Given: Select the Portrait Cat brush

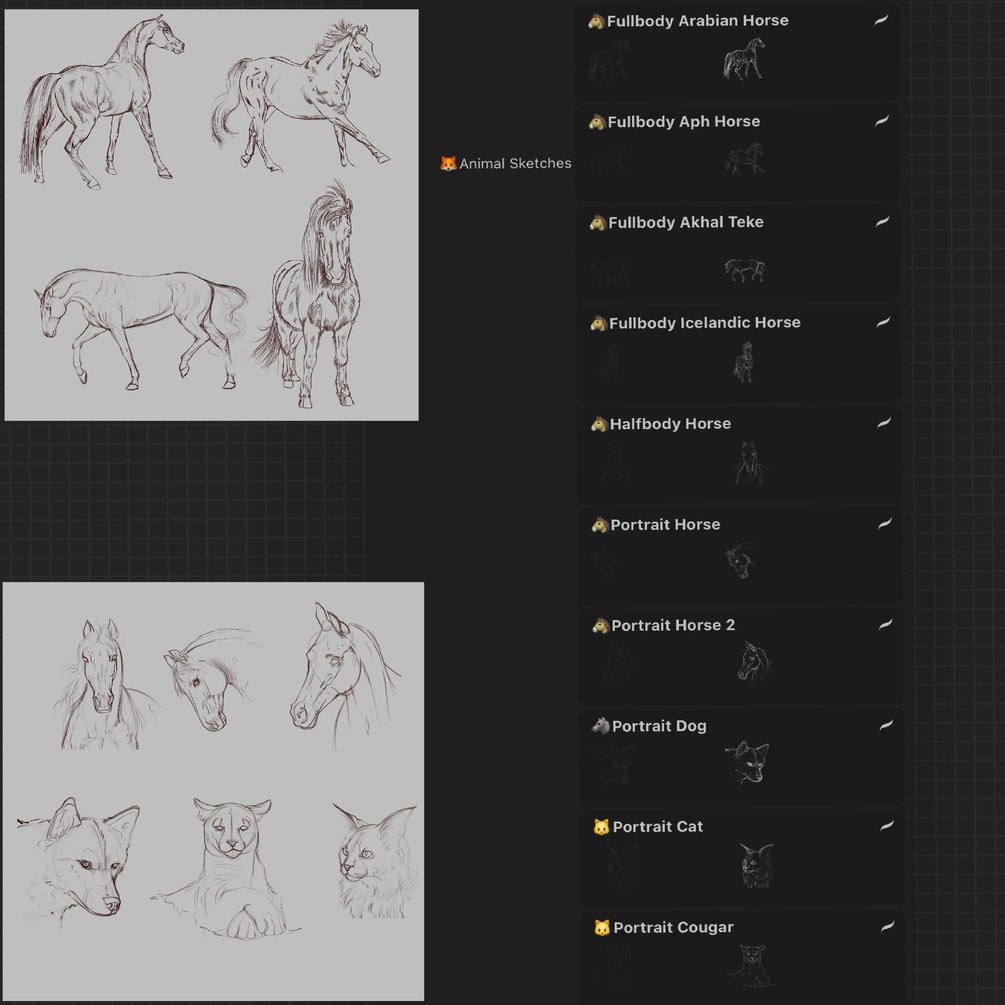Looking at the screenshot, I should pos(741,856).
